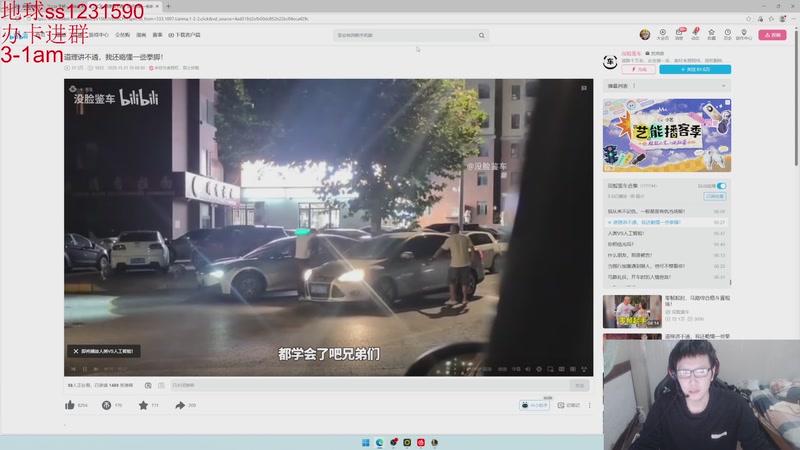
Task: Open the 收藏 favorites icon
Action: pos(711,34)
